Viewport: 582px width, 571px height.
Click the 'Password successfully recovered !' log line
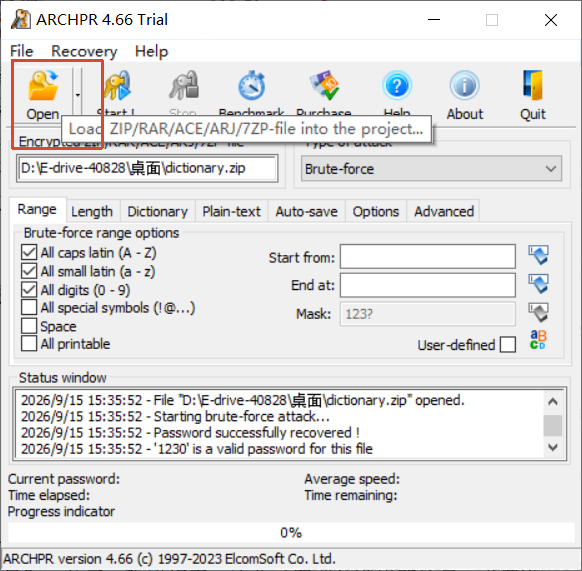click(190, 433)
